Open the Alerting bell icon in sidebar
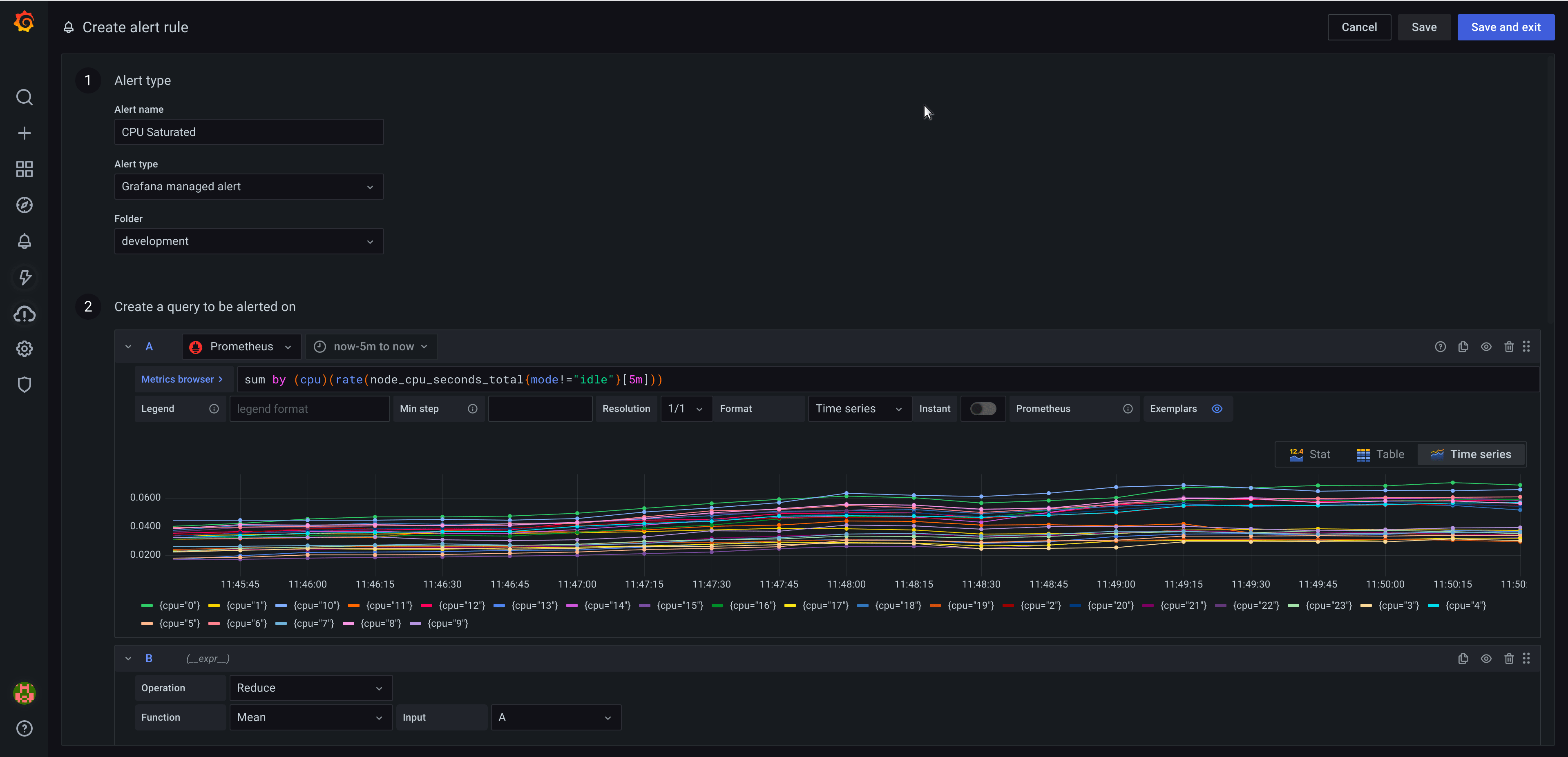This screenshot has height=757, width=1568. 25,242
